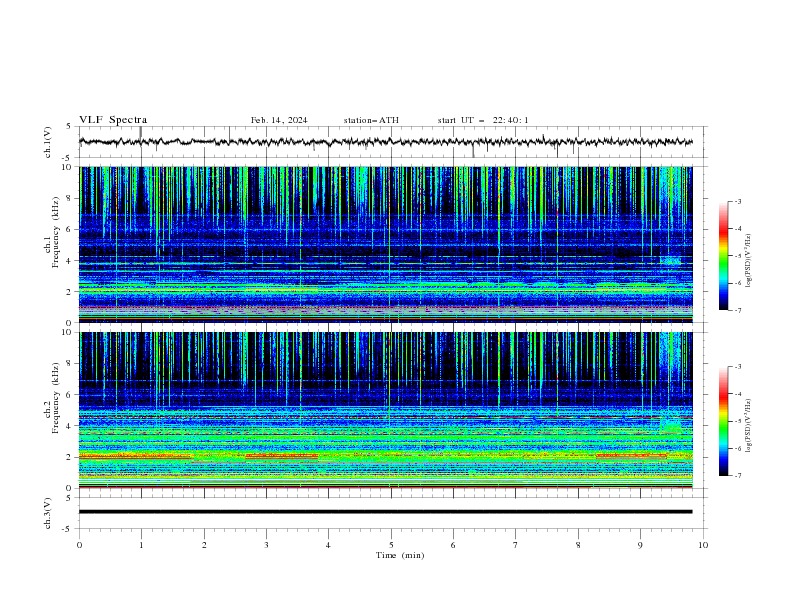
Task: Click the ch.2 color bar 'log(PSD)(V²/Hz)' label
Action: tap(749, 426)
